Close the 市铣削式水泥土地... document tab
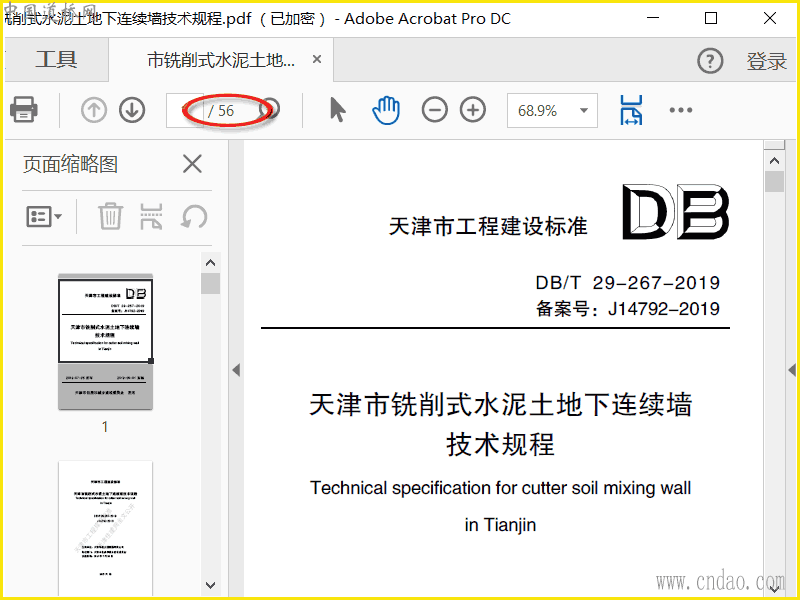Image resolution: width=800 pixels, height=600 pixels. click(317, 59)
